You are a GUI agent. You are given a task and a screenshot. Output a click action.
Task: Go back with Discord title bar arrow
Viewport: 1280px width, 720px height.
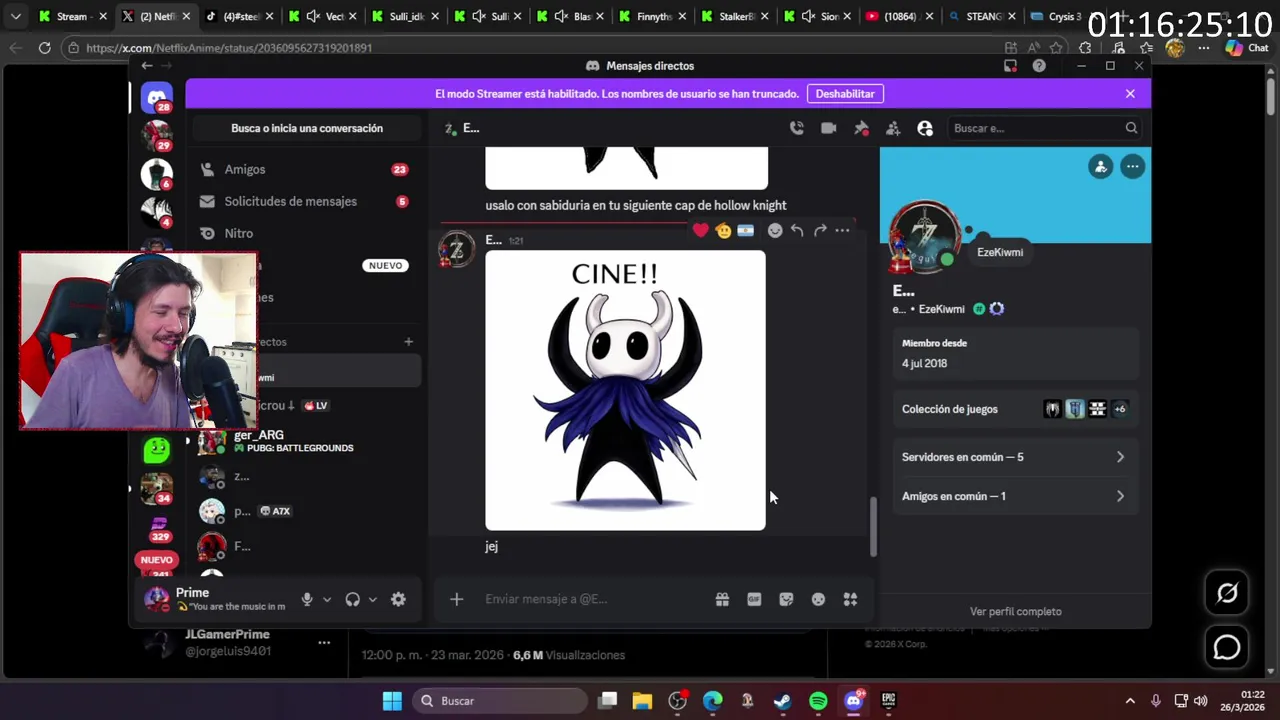(147, 66)
